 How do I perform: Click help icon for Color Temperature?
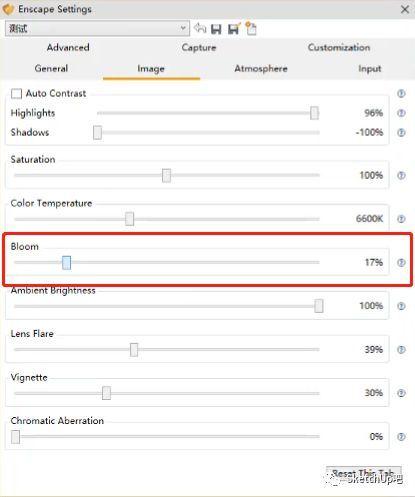coord(401,219)
